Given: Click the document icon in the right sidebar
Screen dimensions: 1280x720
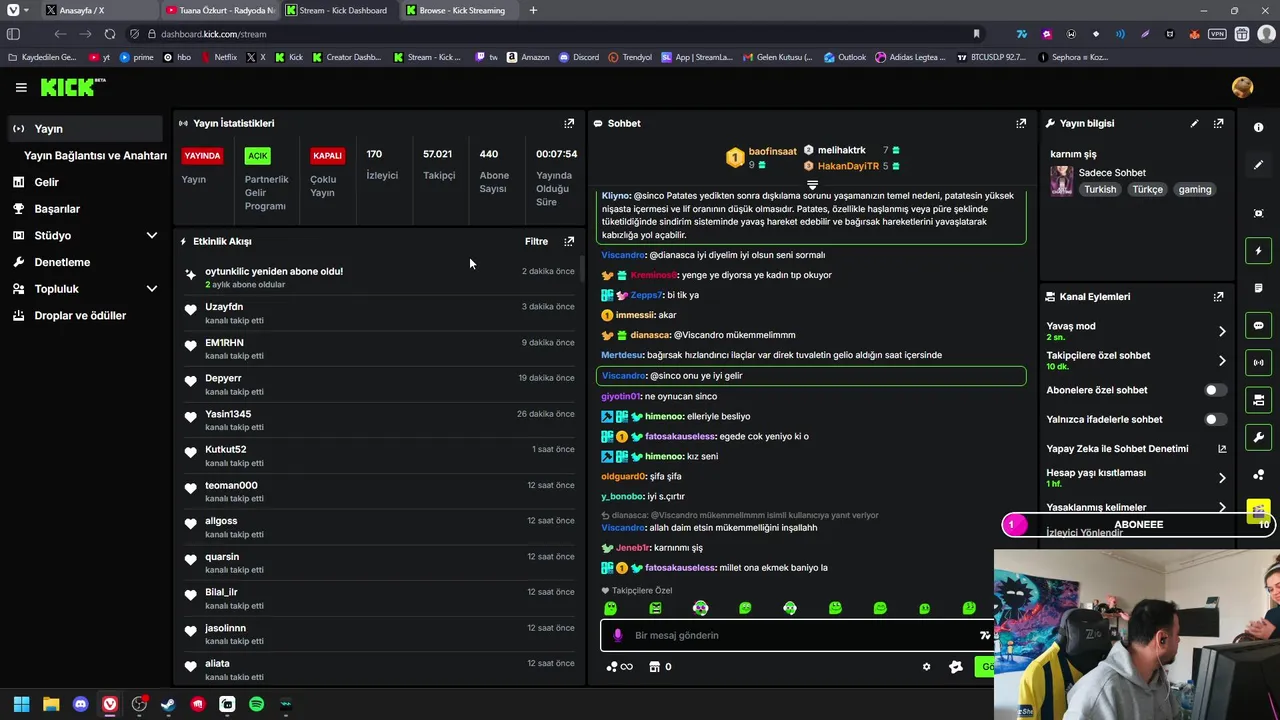Looking at the screenshot, I should click(1258, 288).
